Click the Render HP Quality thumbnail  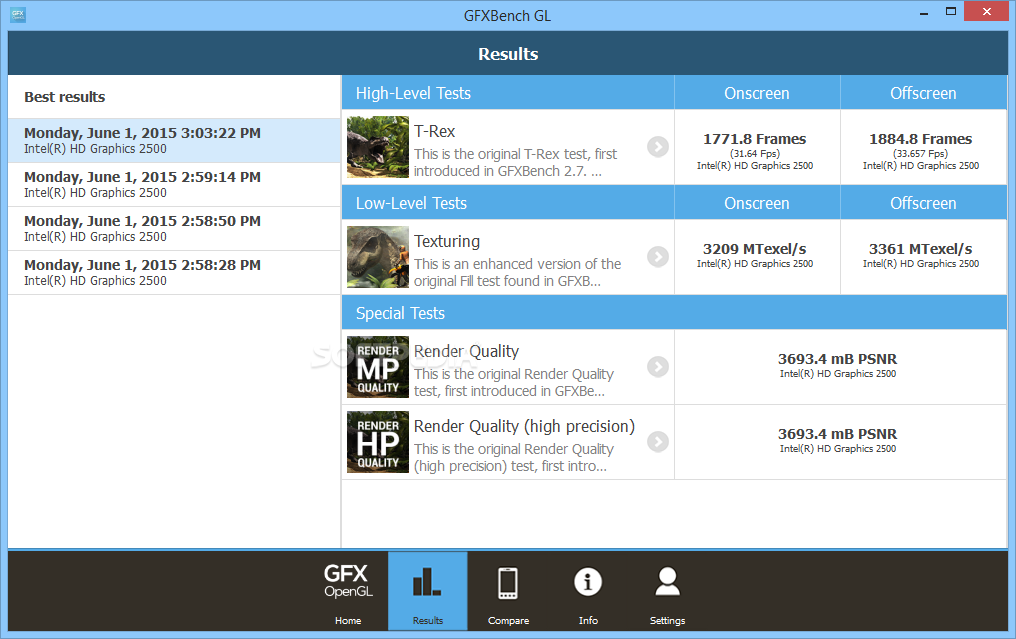click(378, 442)
